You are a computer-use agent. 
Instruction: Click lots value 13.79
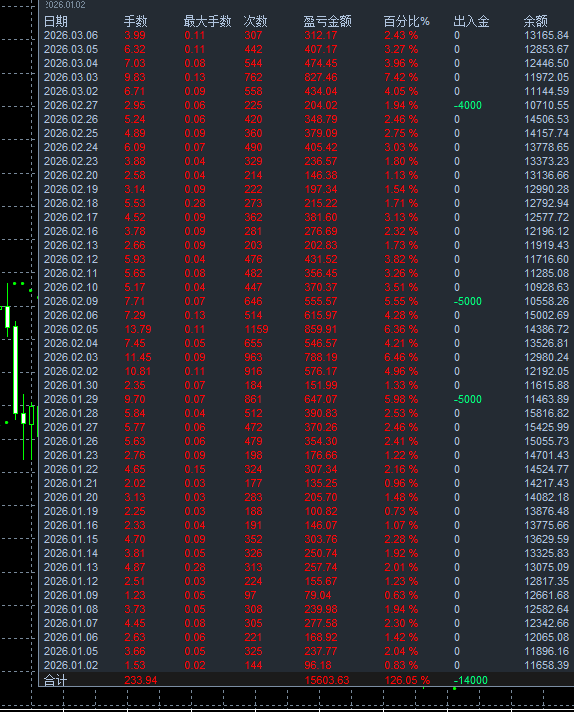tap(138, 329)
